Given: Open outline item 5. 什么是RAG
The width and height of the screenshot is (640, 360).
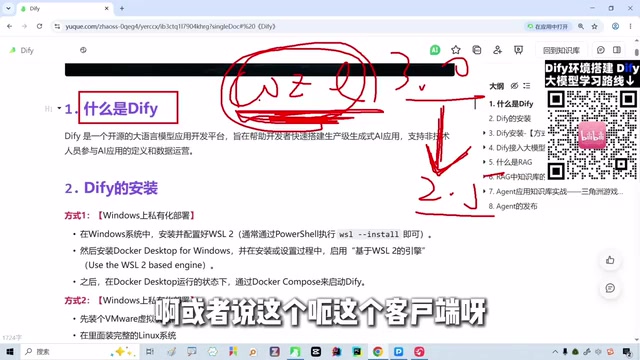Looking at the screenshot, I should (510, 162).
